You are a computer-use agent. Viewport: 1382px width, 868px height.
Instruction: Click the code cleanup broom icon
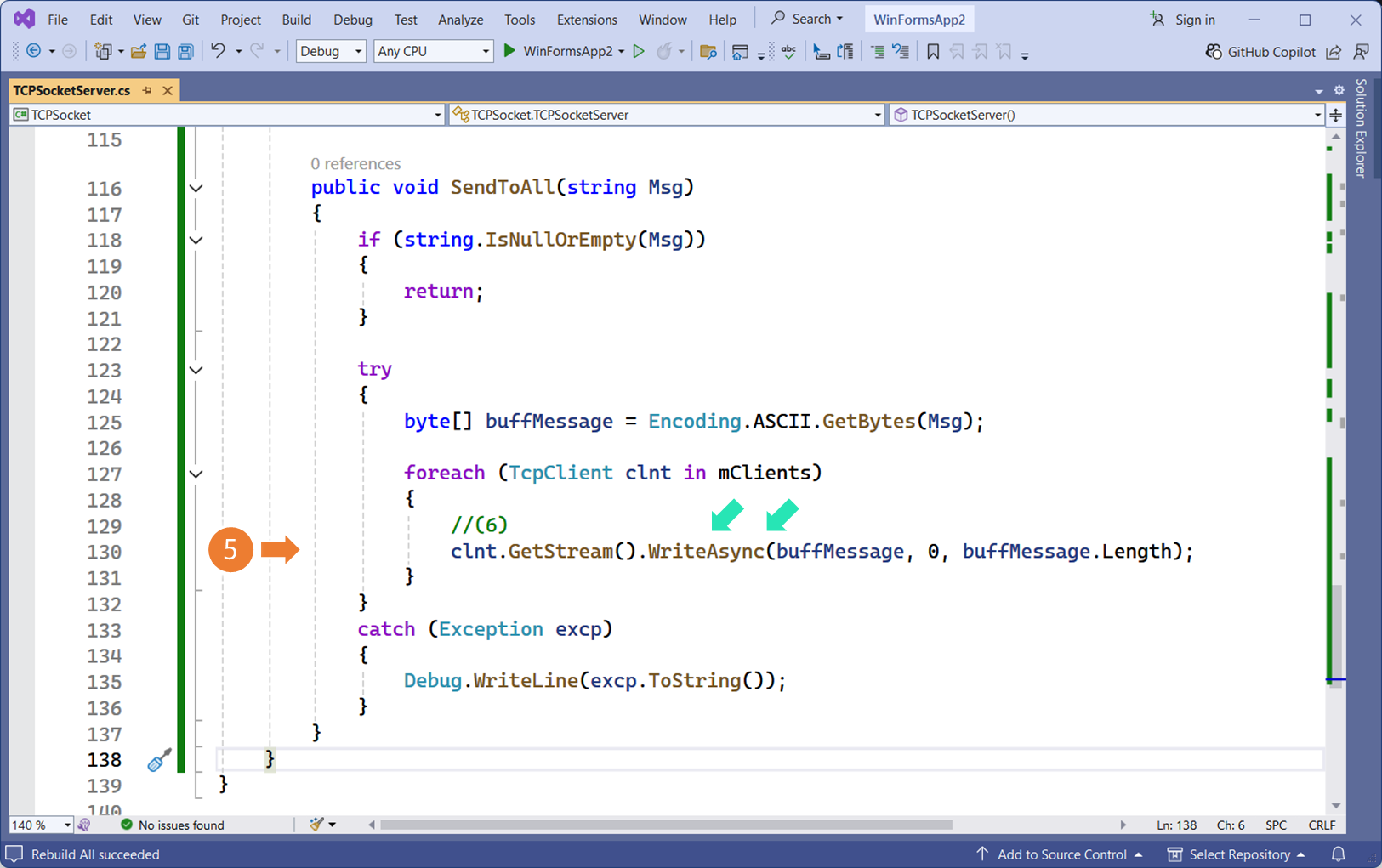(x=316, y=824)
